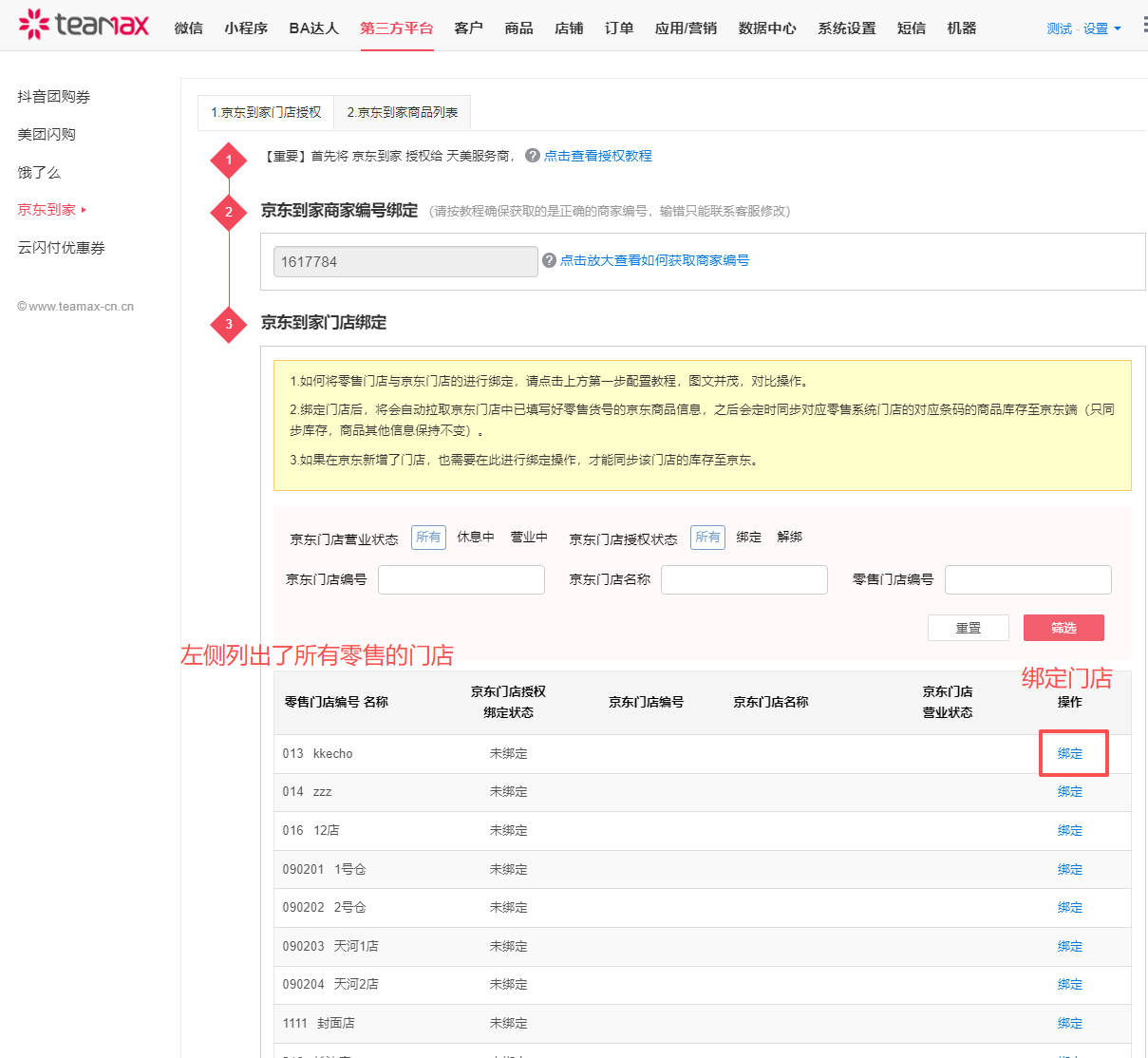The height and width of the screenshot is (1058, 1148).
Task: Open 云闪付优惠券 in the sidebar
Action: (x=61, y=248)
